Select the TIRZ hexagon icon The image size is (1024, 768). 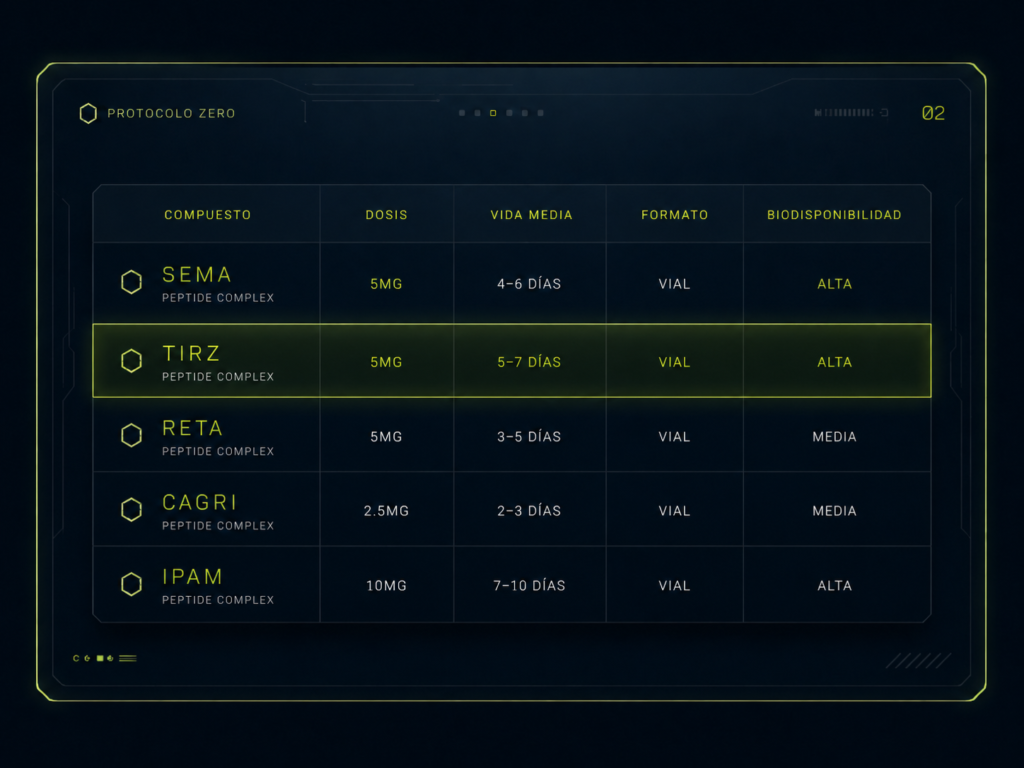pos(131,360)
